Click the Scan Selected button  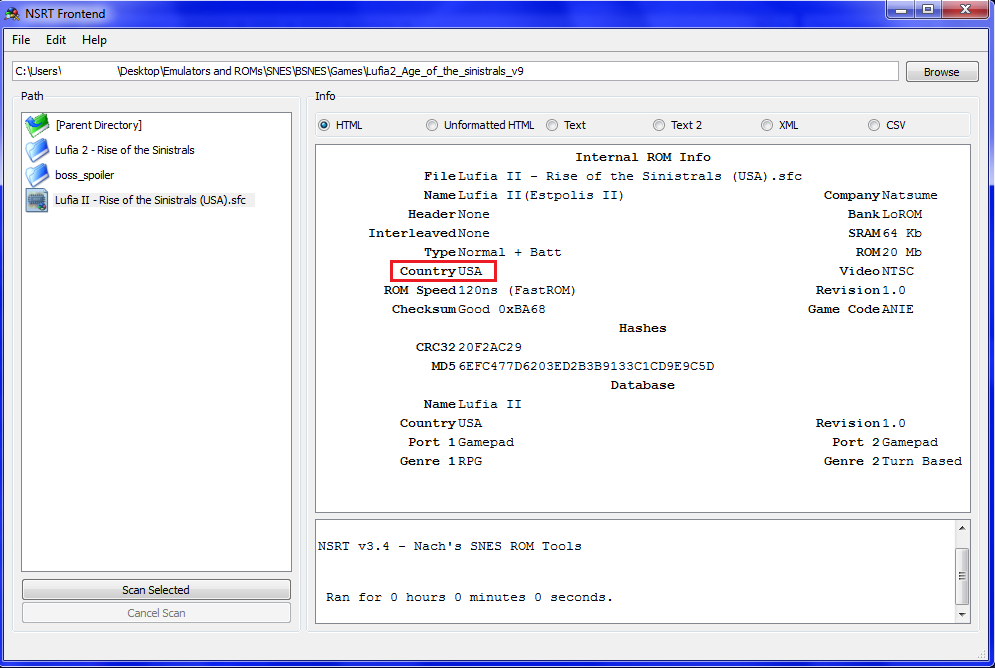156,590
